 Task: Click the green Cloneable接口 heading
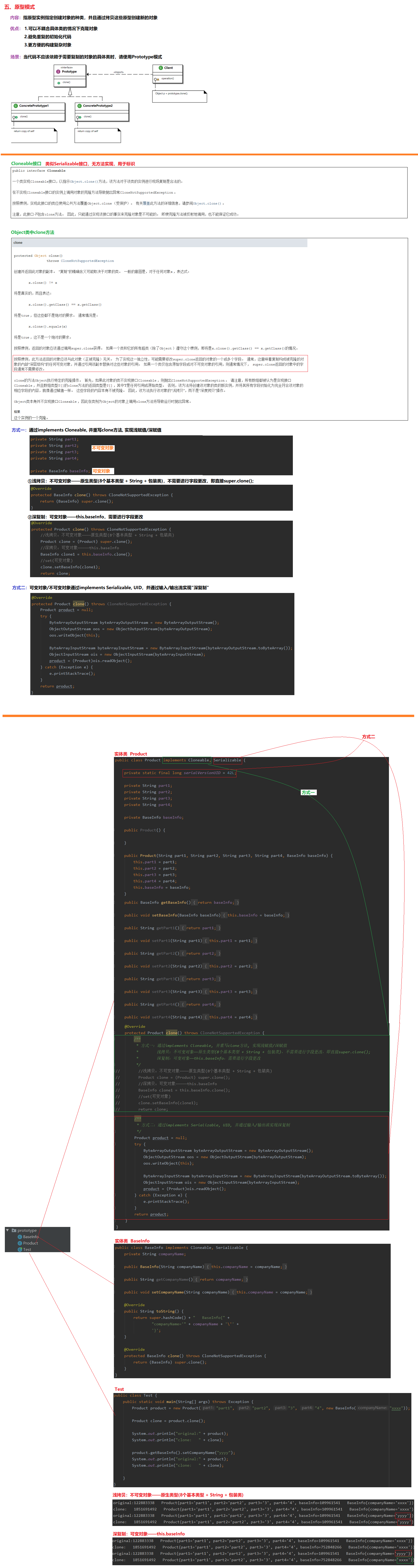(26, 163)
